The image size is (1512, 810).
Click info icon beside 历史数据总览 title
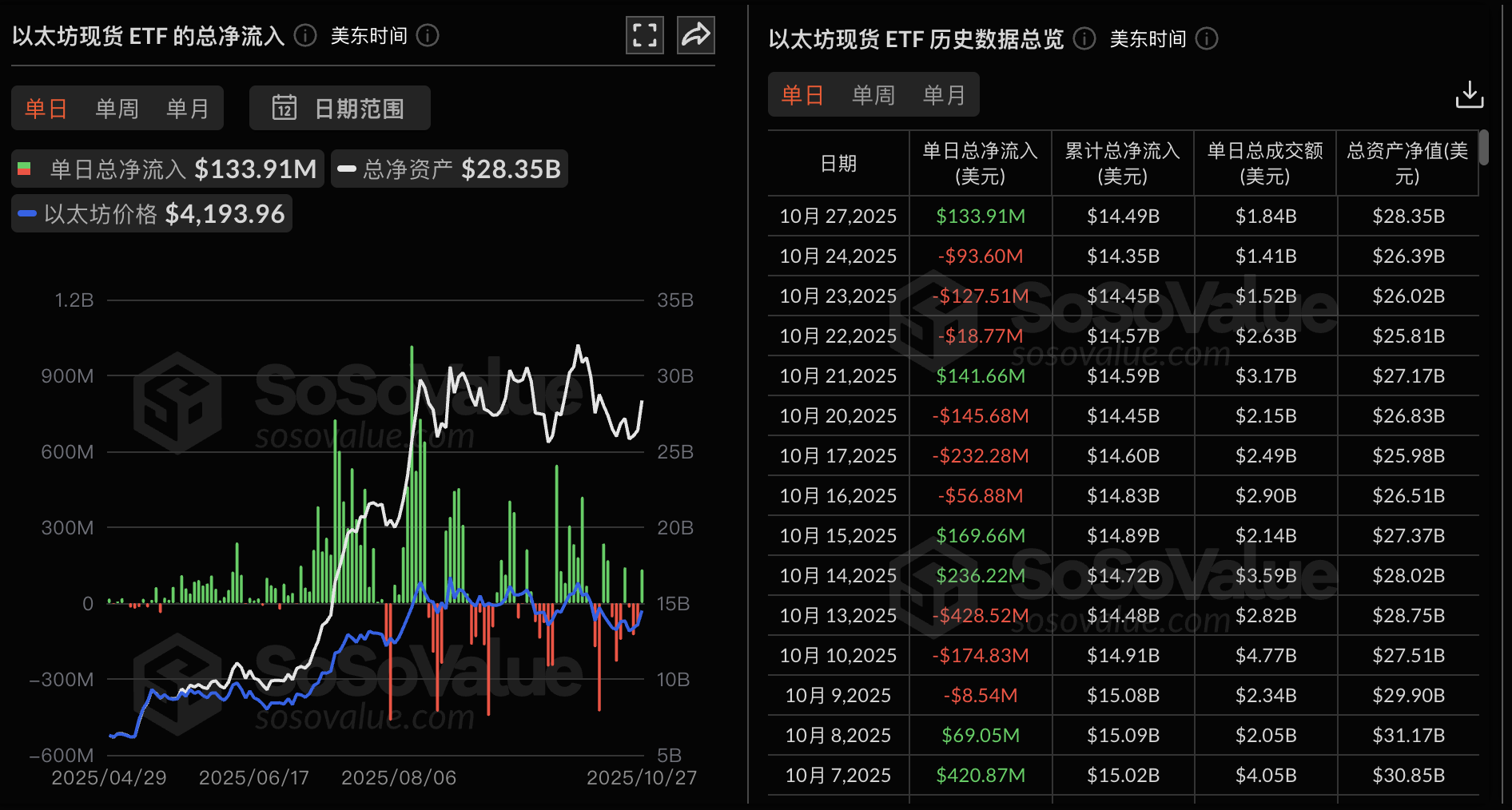coord(1084,38)
